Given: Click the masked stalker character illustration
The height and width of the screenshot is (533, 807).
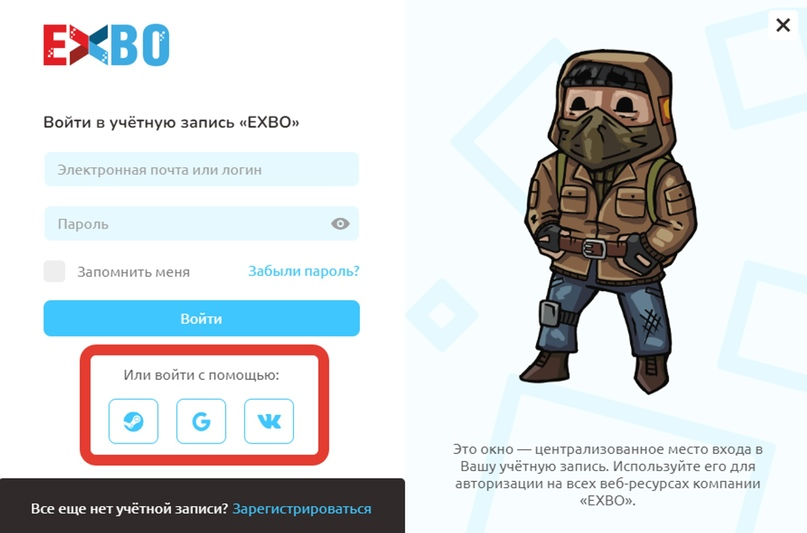Looking at the screenshot, I should [x=610, y=221].
